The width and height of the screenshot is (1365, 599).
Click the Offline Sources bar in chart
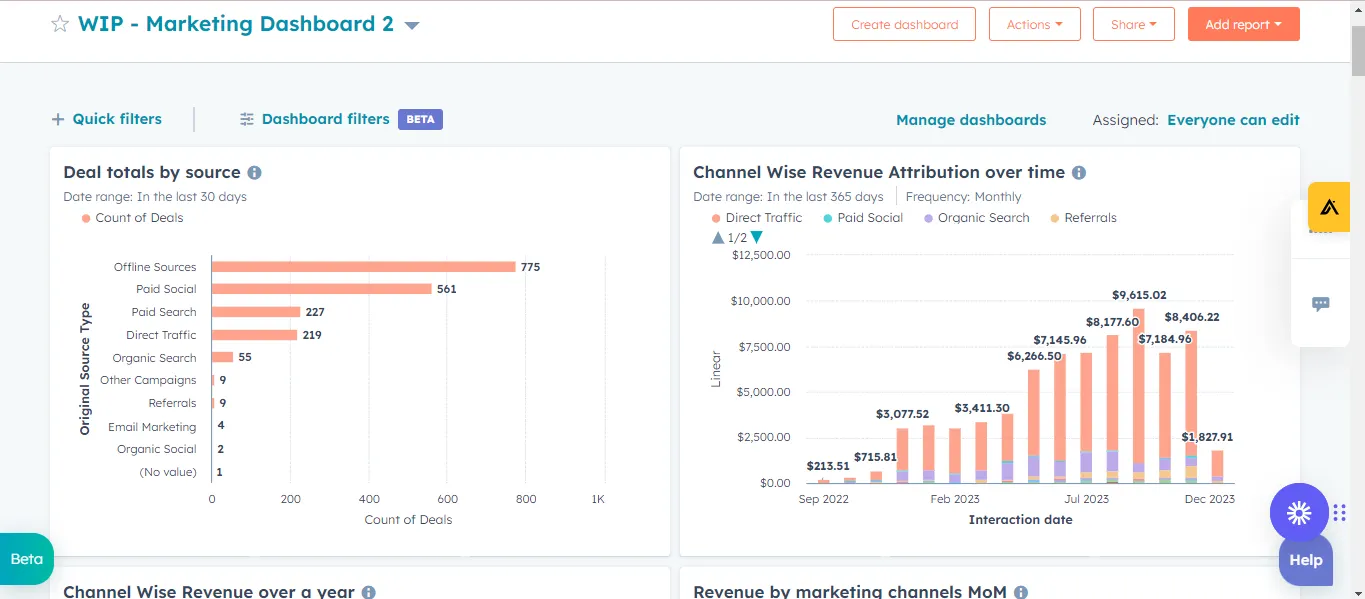click(363, 267)
